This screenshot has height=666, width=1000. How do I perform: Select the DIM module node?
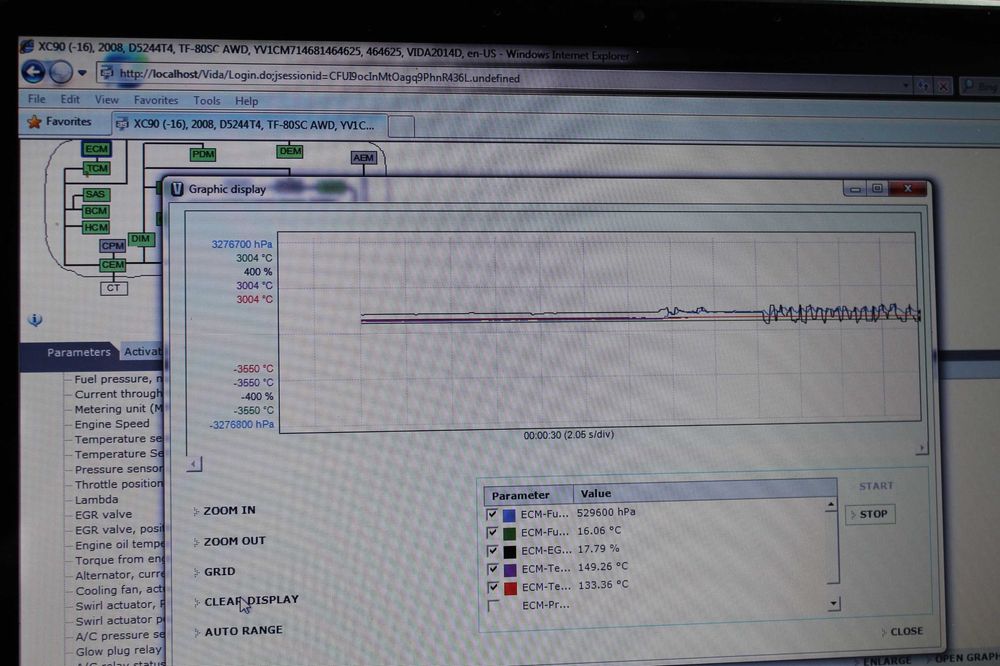[140, 239]
